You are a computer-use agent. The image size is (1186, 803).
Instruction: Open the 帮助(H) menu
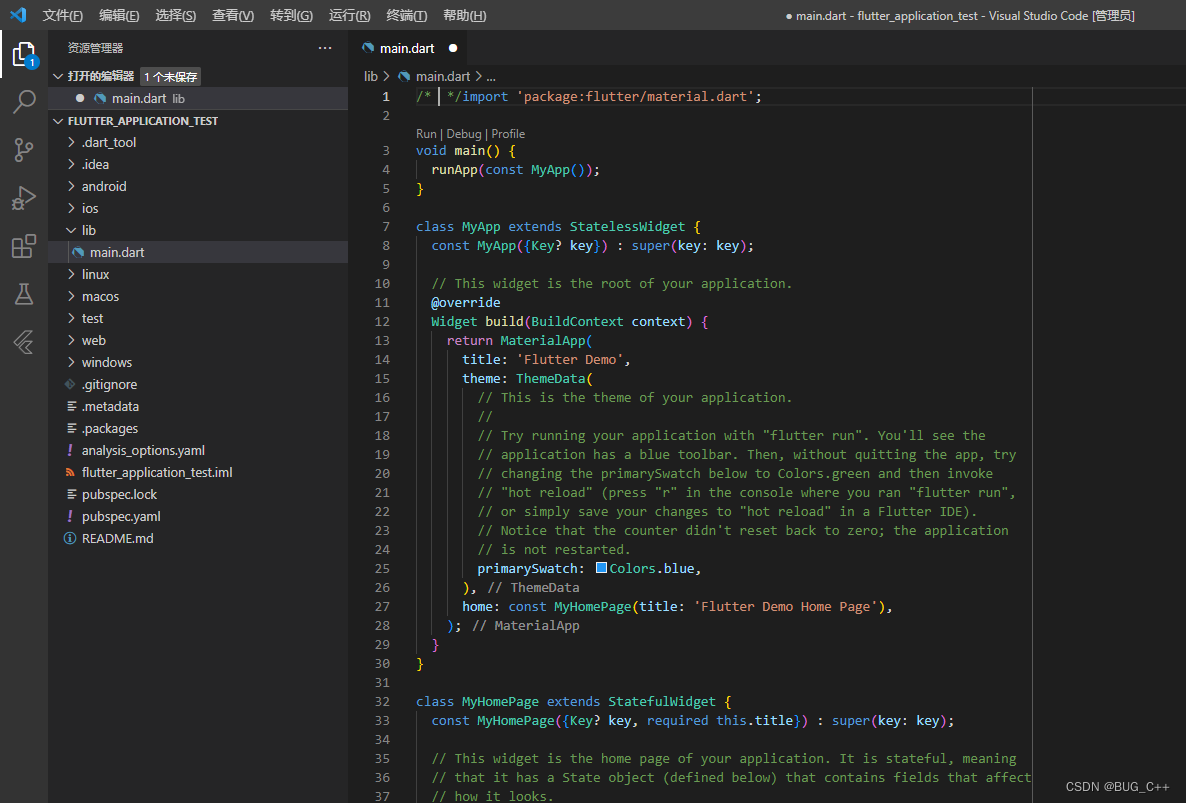pyautogui.click(x=464, y=15)
